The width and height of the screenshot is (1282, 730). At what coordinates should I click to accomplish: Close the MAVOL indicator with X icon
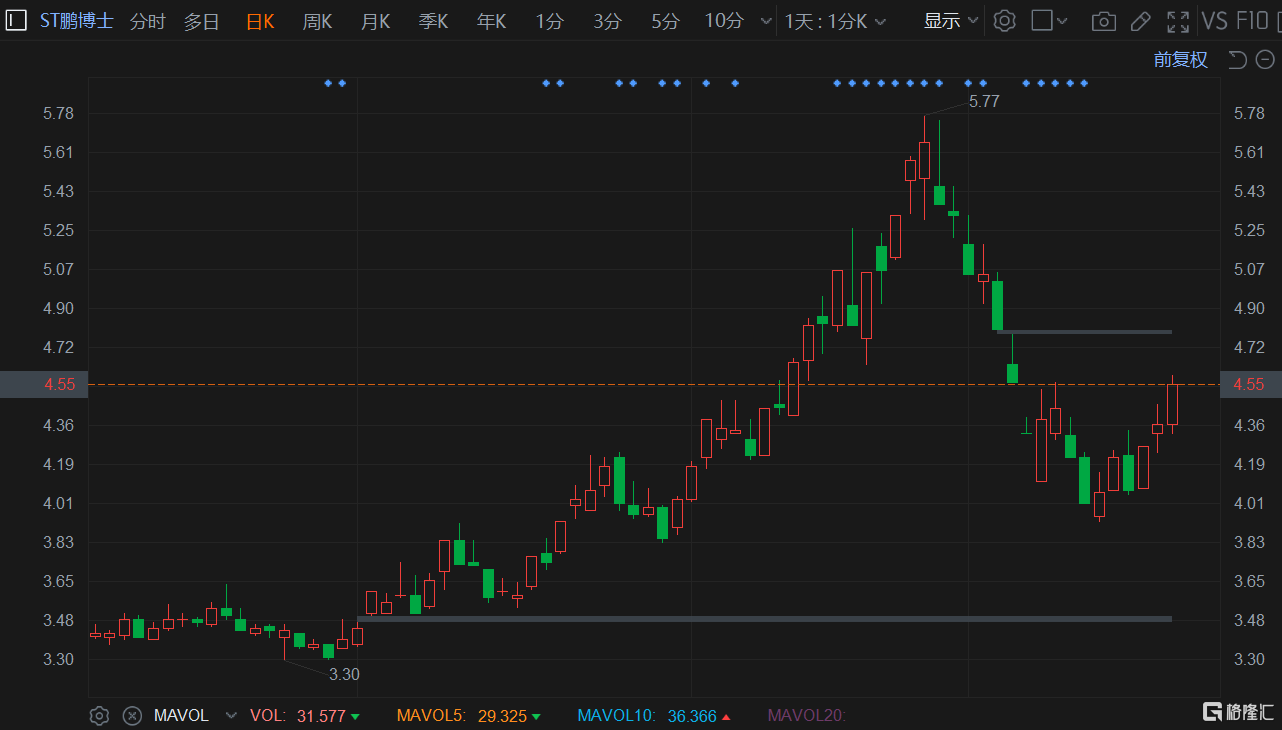(131, 716)
